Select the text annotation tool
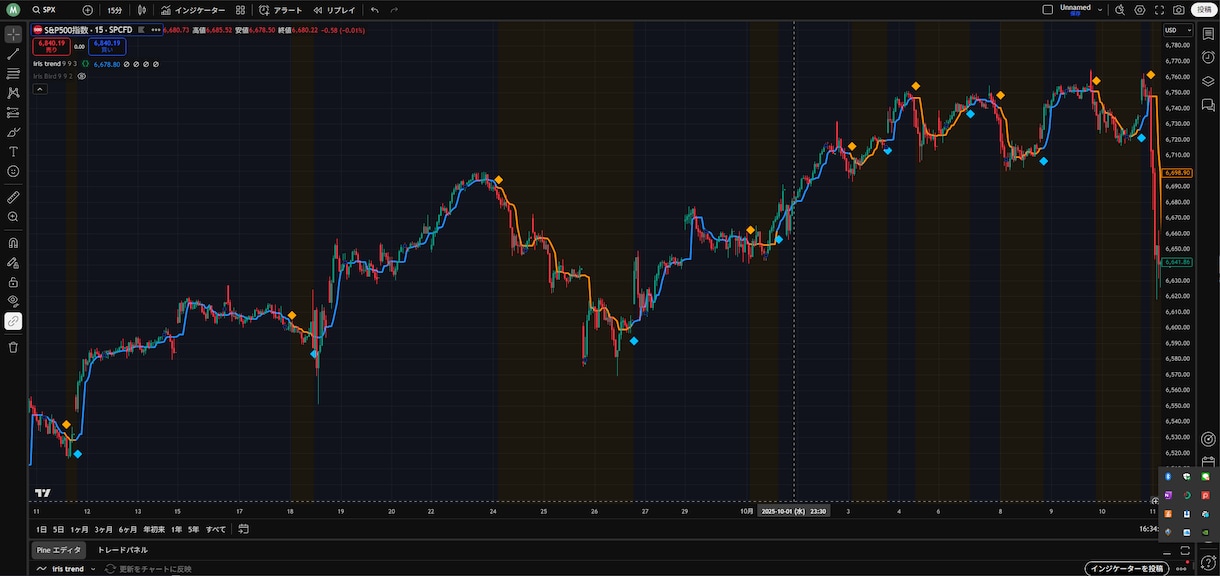 [x=13, y=152]
